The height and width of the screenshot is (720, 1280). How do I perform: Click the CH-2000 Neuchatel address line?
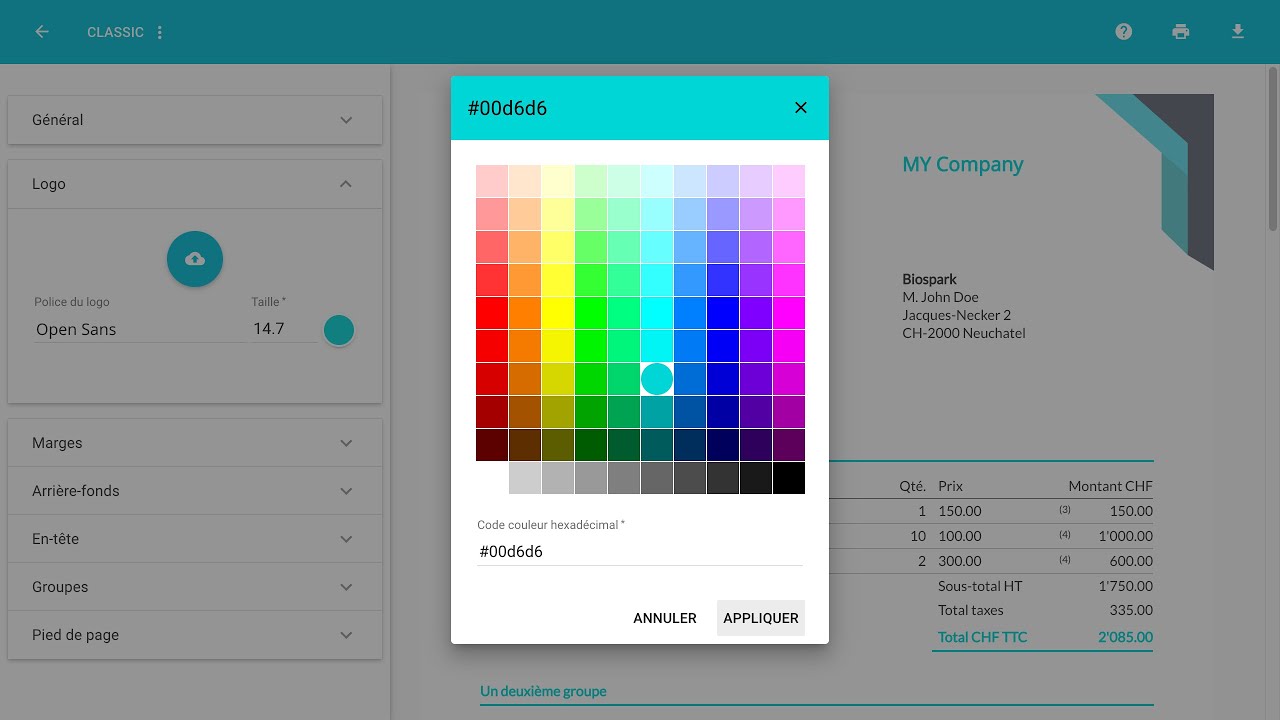964,333
